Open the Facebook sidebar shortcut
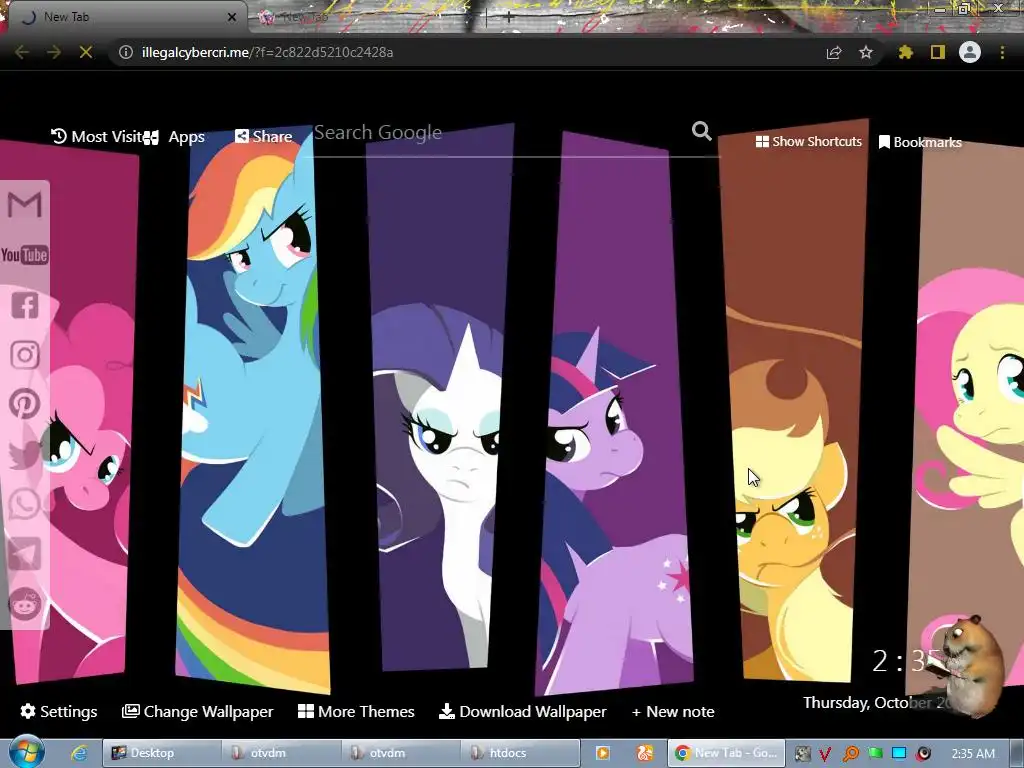This screenshot has width=1024, height=768. point(25,305)
